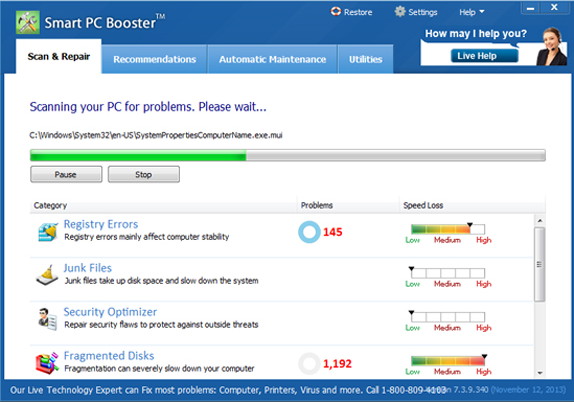Viewport: 574px width, 402px height.
Task: Click the Smart PC Booster logo icon
Action: pos(28,23)
